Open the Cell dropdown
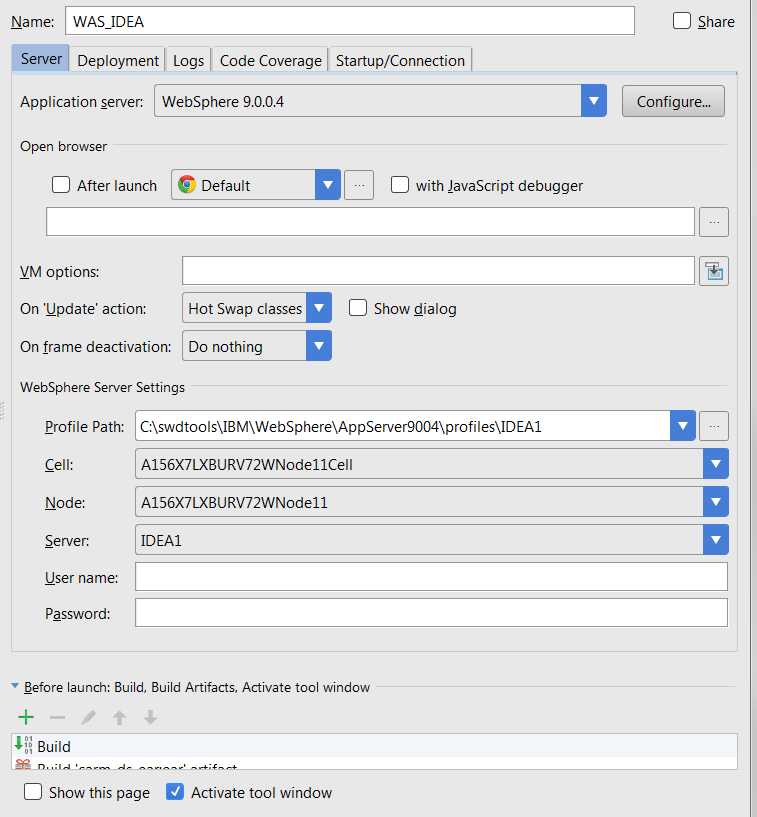 (715, 464)
